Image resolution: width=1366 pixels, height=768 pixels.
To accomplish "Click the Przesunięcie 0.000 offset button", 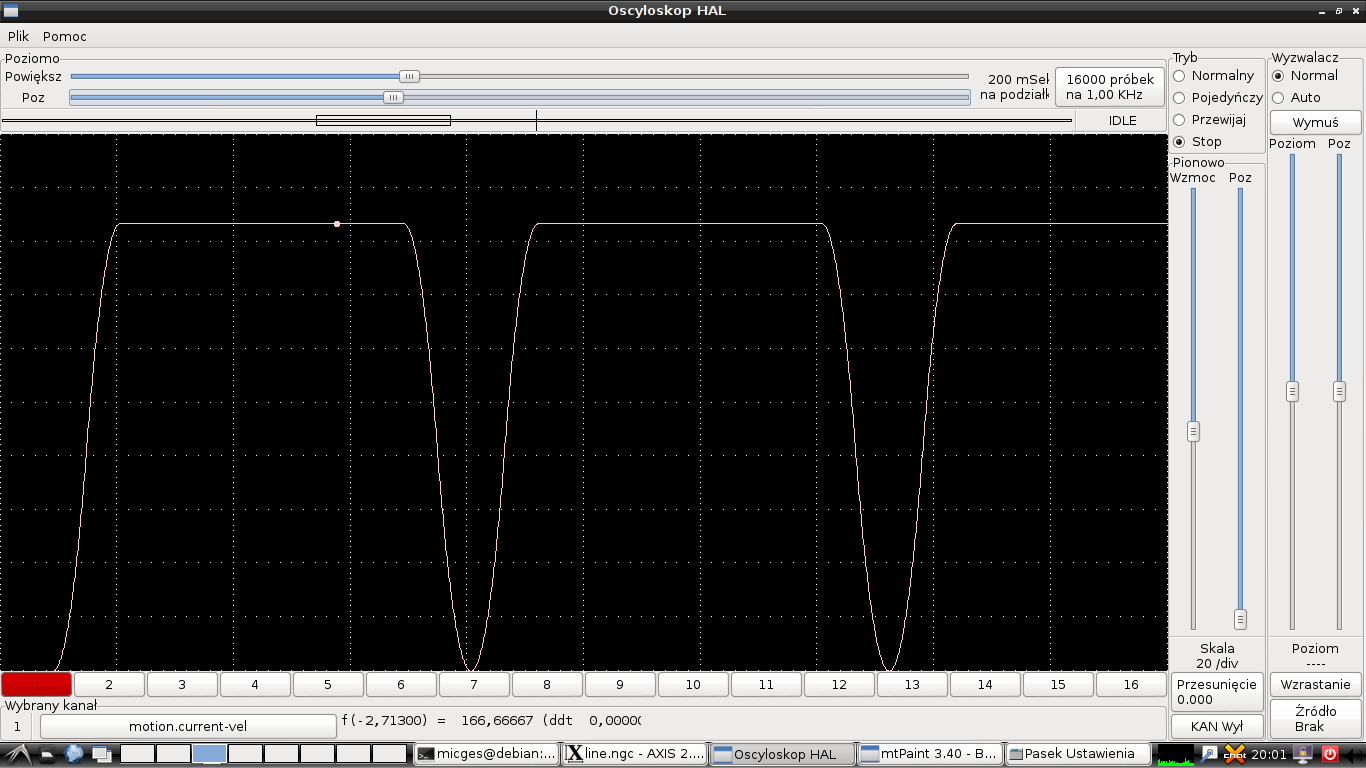I will click(1217, 692).
